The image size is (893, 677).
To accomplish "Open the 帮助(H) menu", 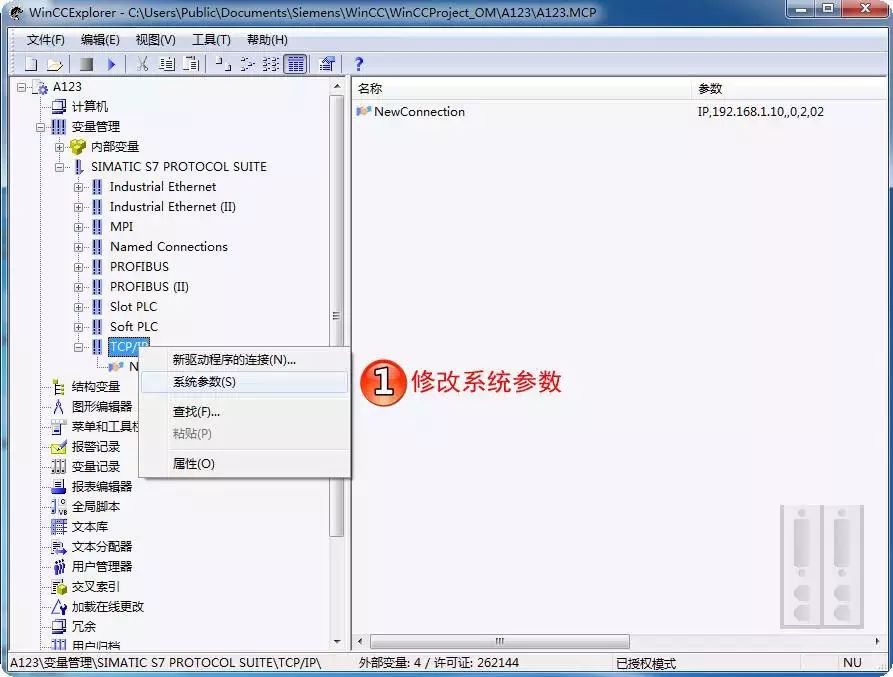I will 267,40.
